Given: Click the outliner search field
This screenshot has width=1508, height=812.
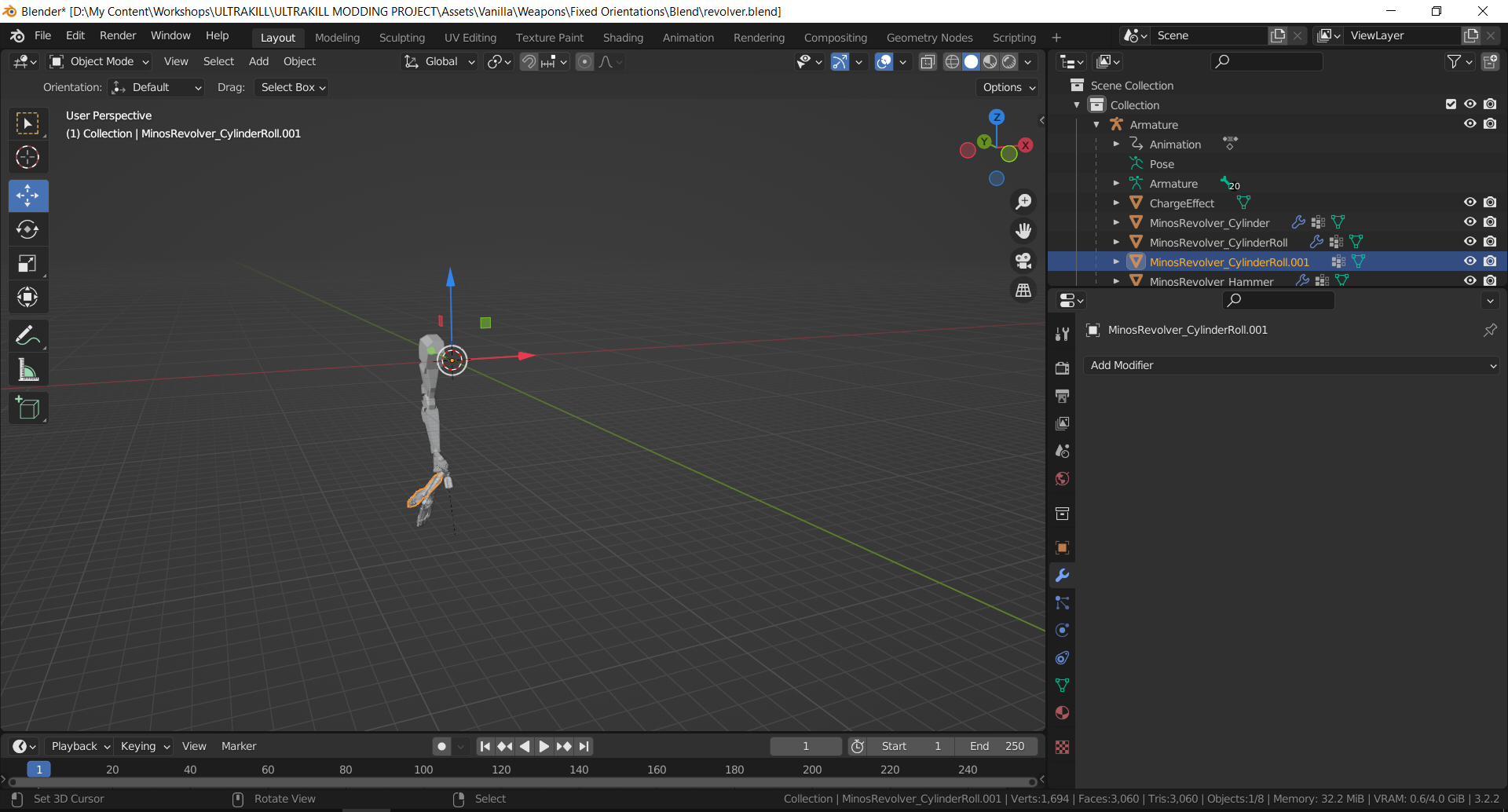Looking at the screenshot, I should pos(1266,62).
